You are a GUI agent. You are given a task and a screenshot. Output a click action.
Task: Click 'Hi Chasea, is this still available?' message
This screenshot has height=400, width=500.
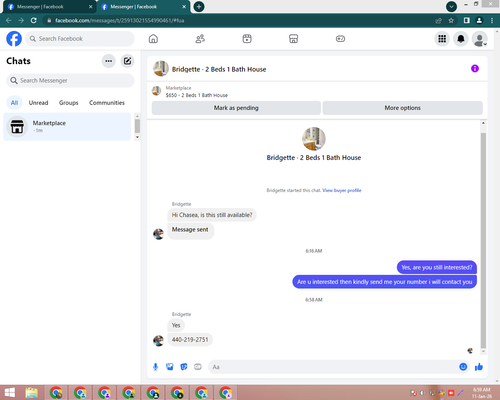pyautogui.click(x=212, y=215)
